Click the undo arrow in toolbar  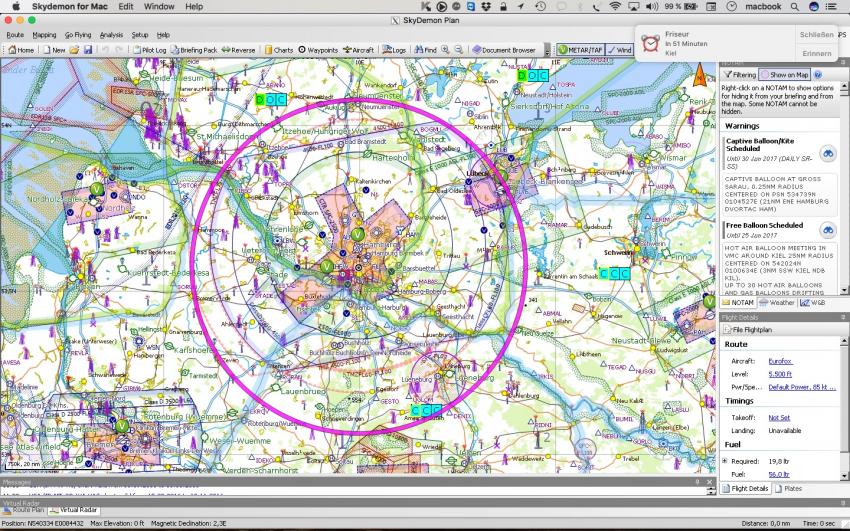tap(106, 50)
